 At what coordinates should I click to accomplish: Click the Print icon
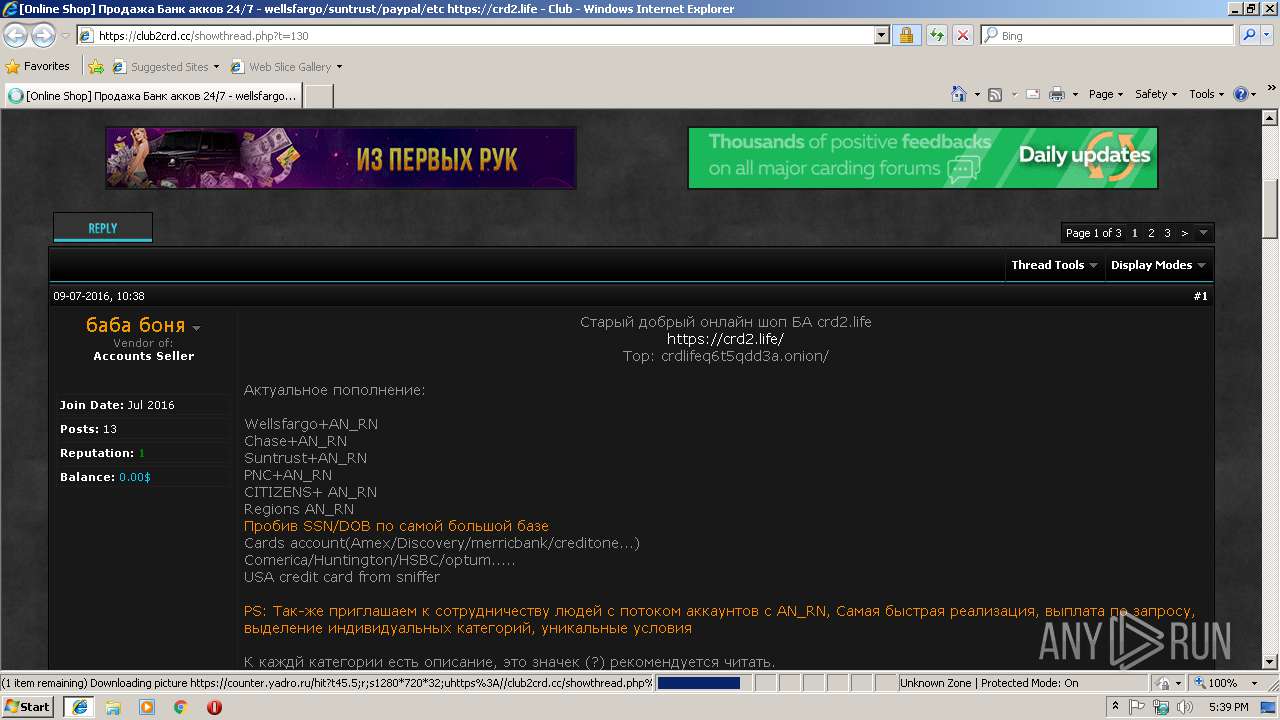click(1057, 94)
